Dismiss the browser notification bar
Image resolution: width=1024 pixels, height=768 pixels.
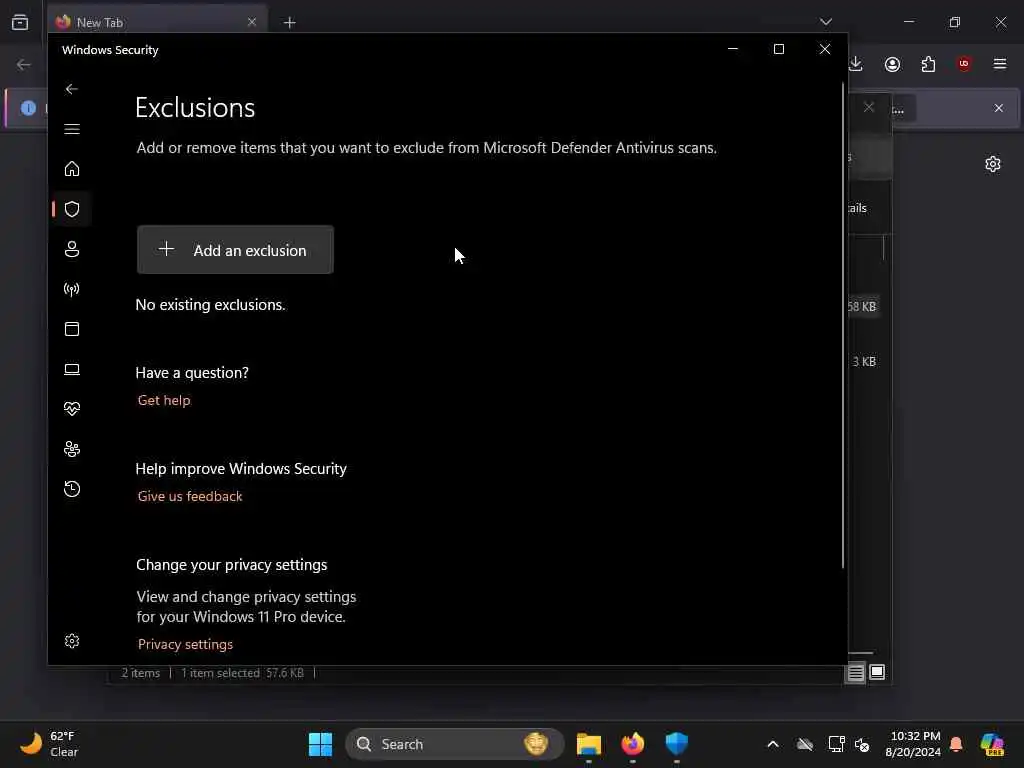tap(999, 108)
